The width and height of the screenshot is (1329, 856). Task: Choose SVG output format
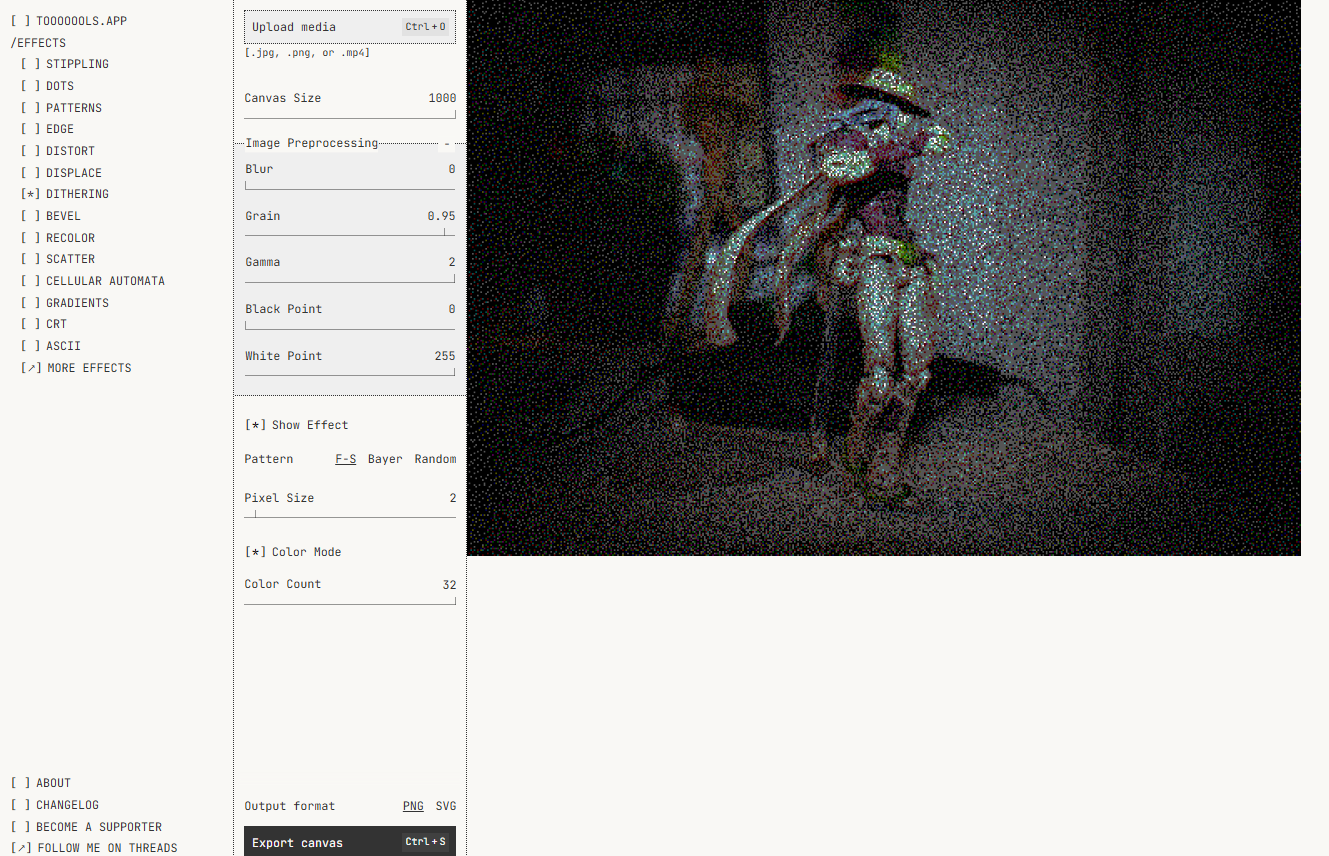445,806
